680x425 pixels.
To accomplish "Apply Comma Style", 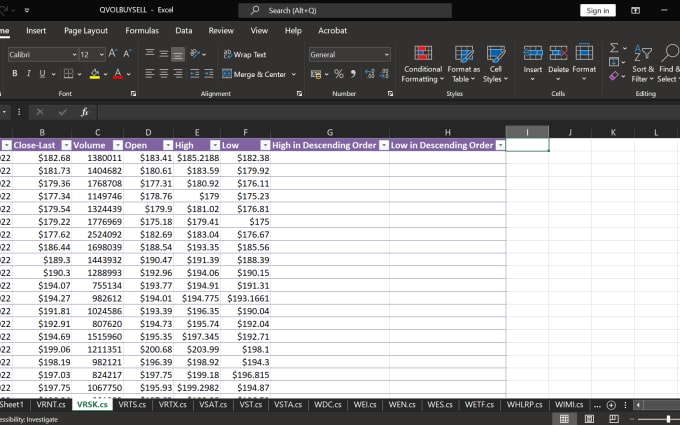I will pyautogui.click(x=353, y=74).
